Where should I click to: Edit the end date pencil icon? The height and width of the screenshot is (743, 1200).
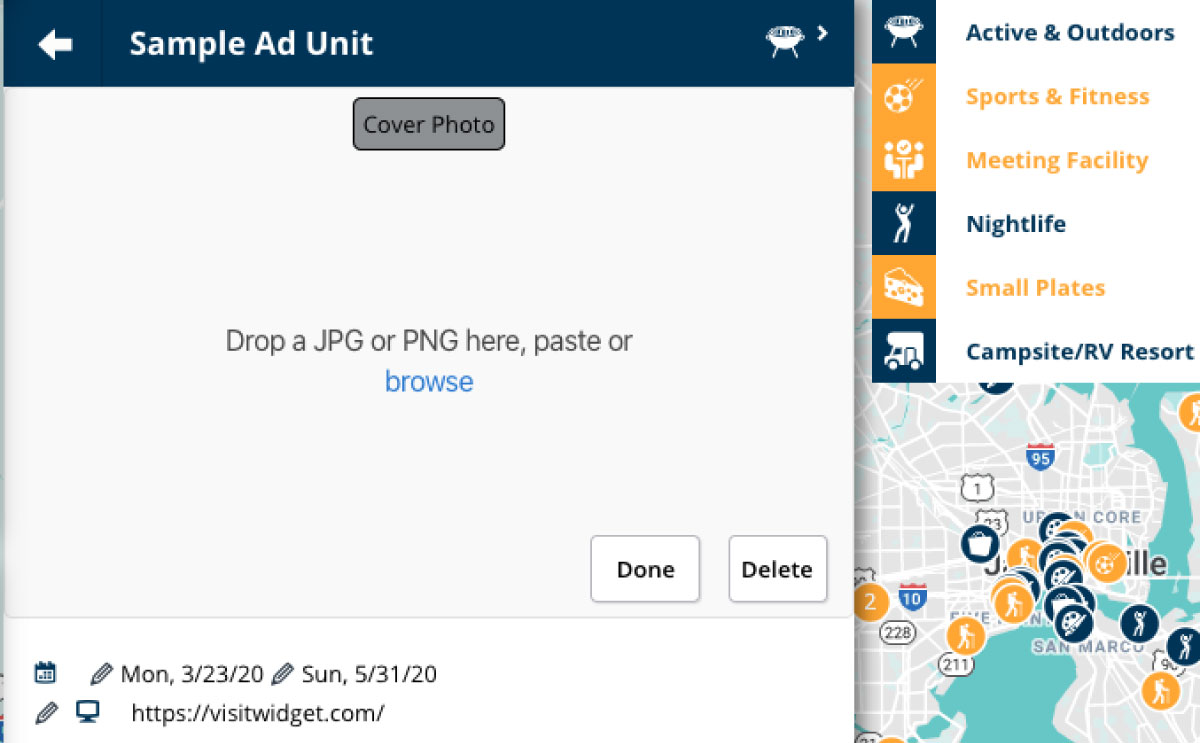(x=283, y=674)
